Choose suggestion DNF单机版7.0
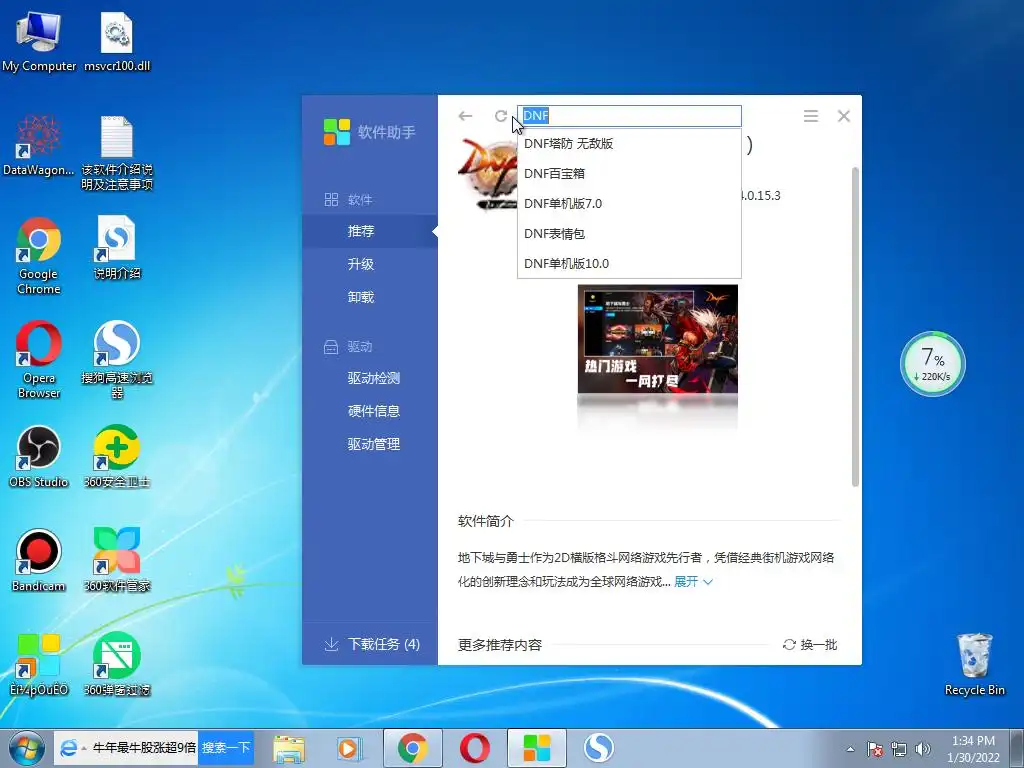Screen dimensions: 1024x768 tap(630, 204)
